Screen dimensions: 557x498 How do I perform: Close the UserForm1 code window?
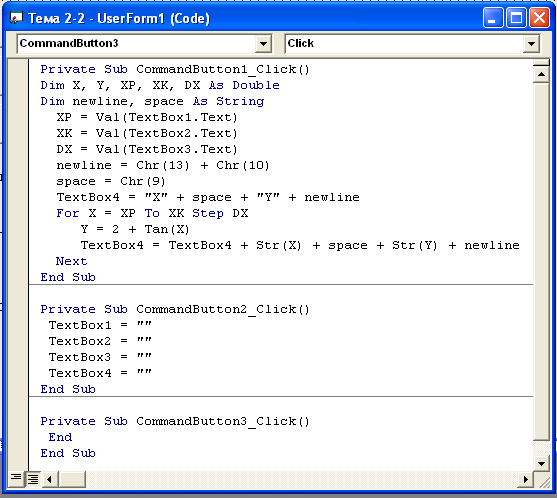(540, 18)
